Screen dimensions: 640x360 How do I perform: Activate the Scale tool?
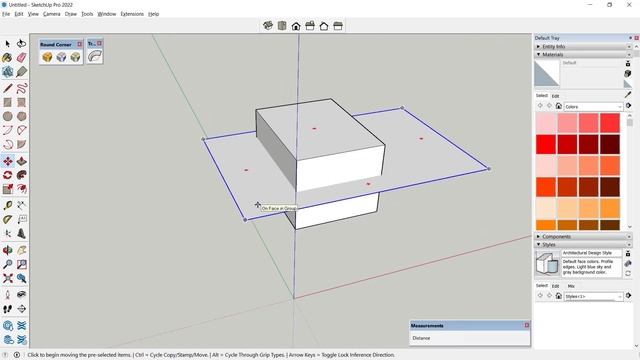7,189
